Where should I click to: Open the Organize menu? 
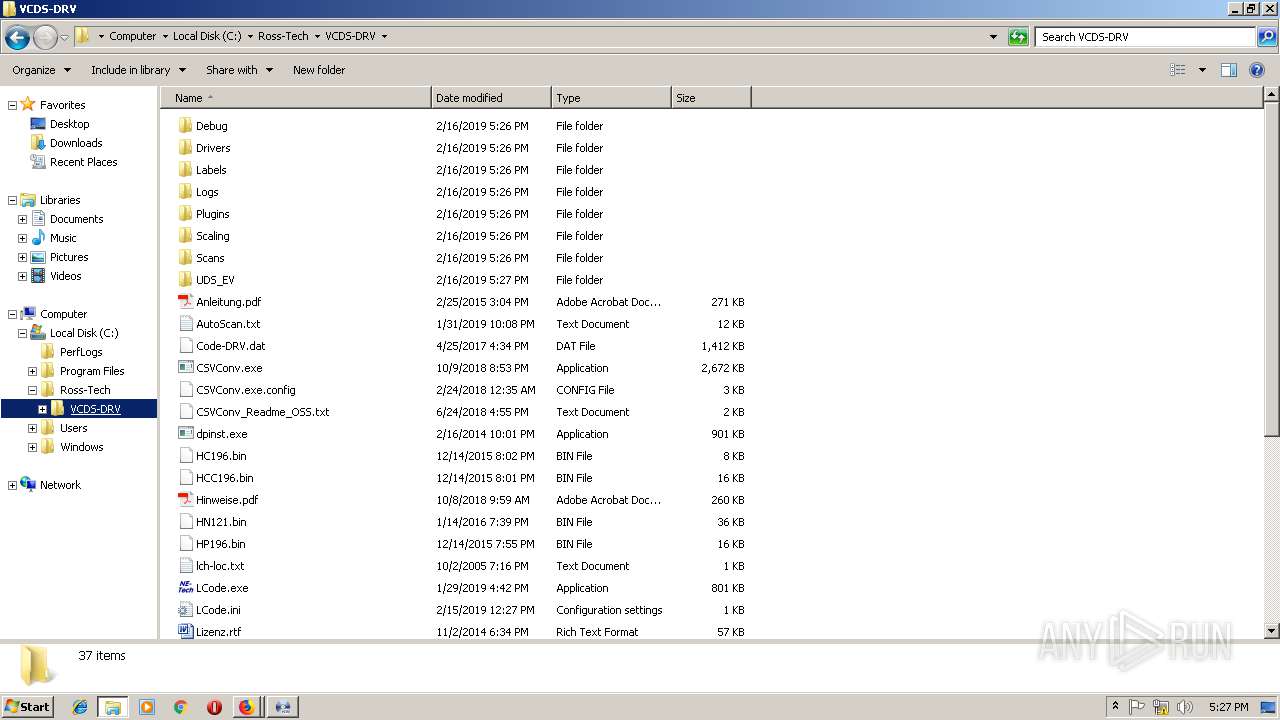click(41, 70)
